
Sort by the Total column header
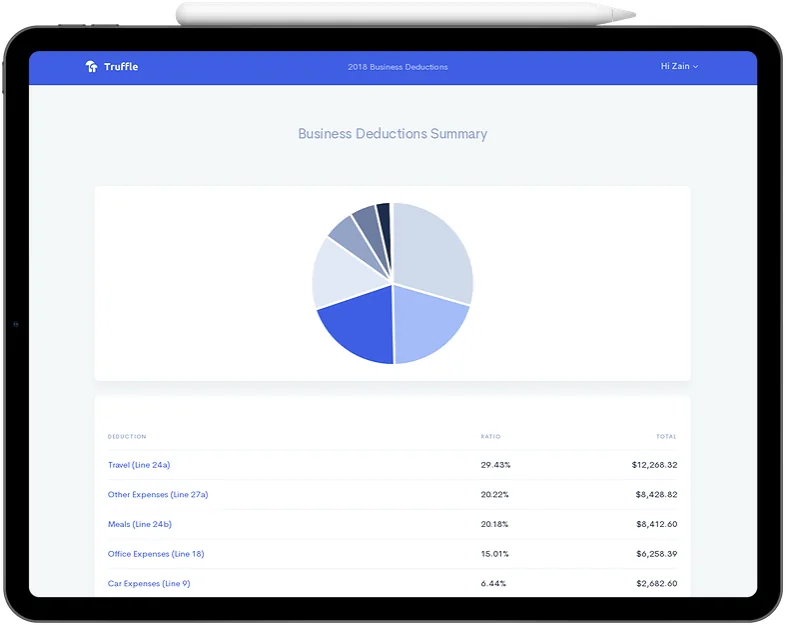click(666, 437)
